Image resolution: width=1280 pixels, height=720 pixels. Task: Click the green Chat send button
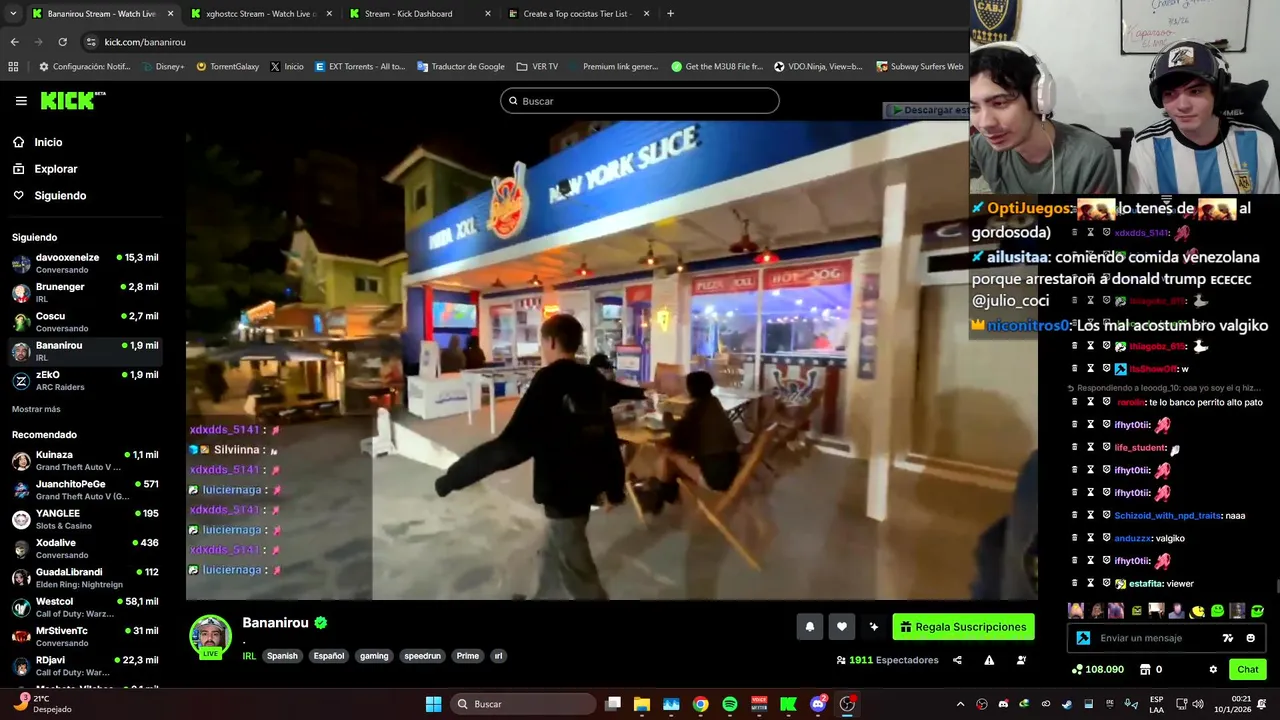click(1248, 669)
